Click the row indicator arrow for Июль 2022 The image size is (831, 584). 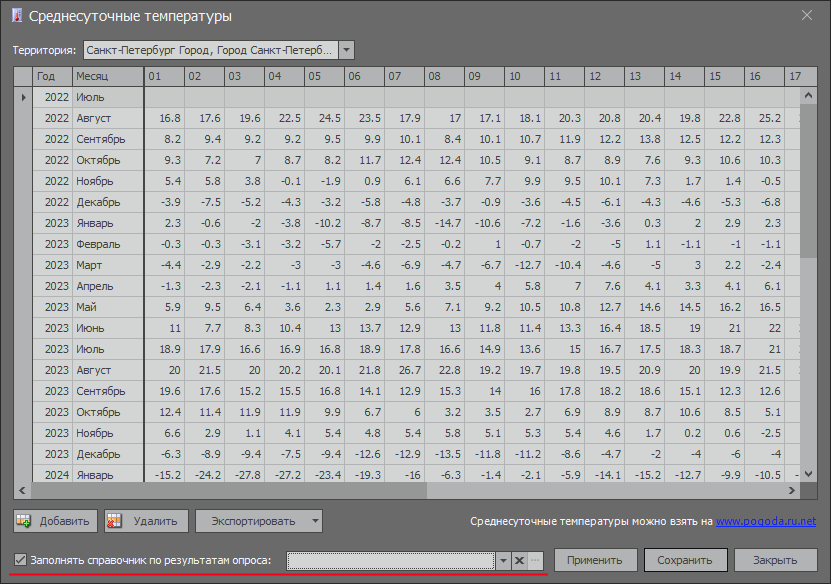[x=23, y=97]
